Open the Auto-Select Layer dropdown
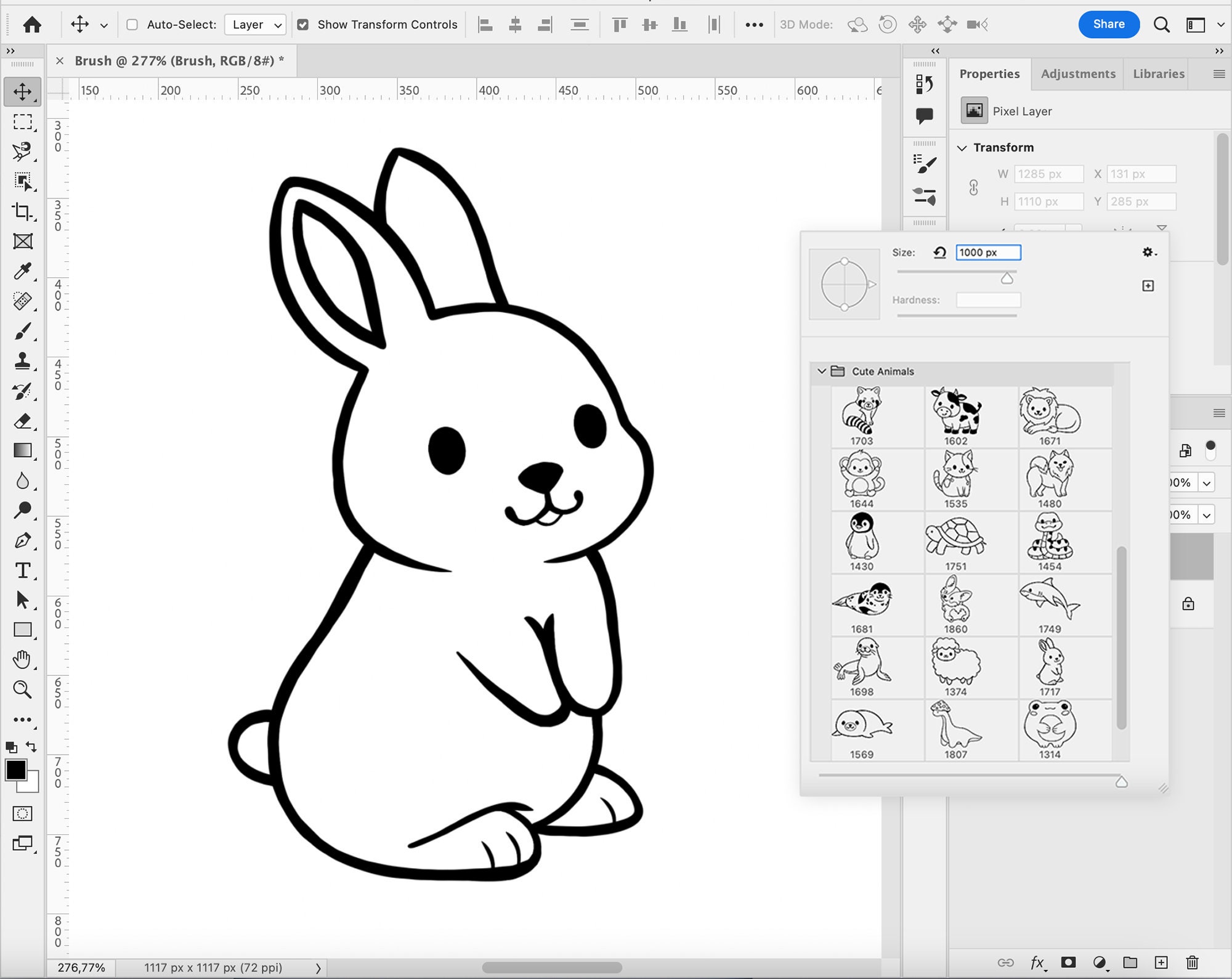Screen dimensions: 1232x979 (x=254, y=25)
